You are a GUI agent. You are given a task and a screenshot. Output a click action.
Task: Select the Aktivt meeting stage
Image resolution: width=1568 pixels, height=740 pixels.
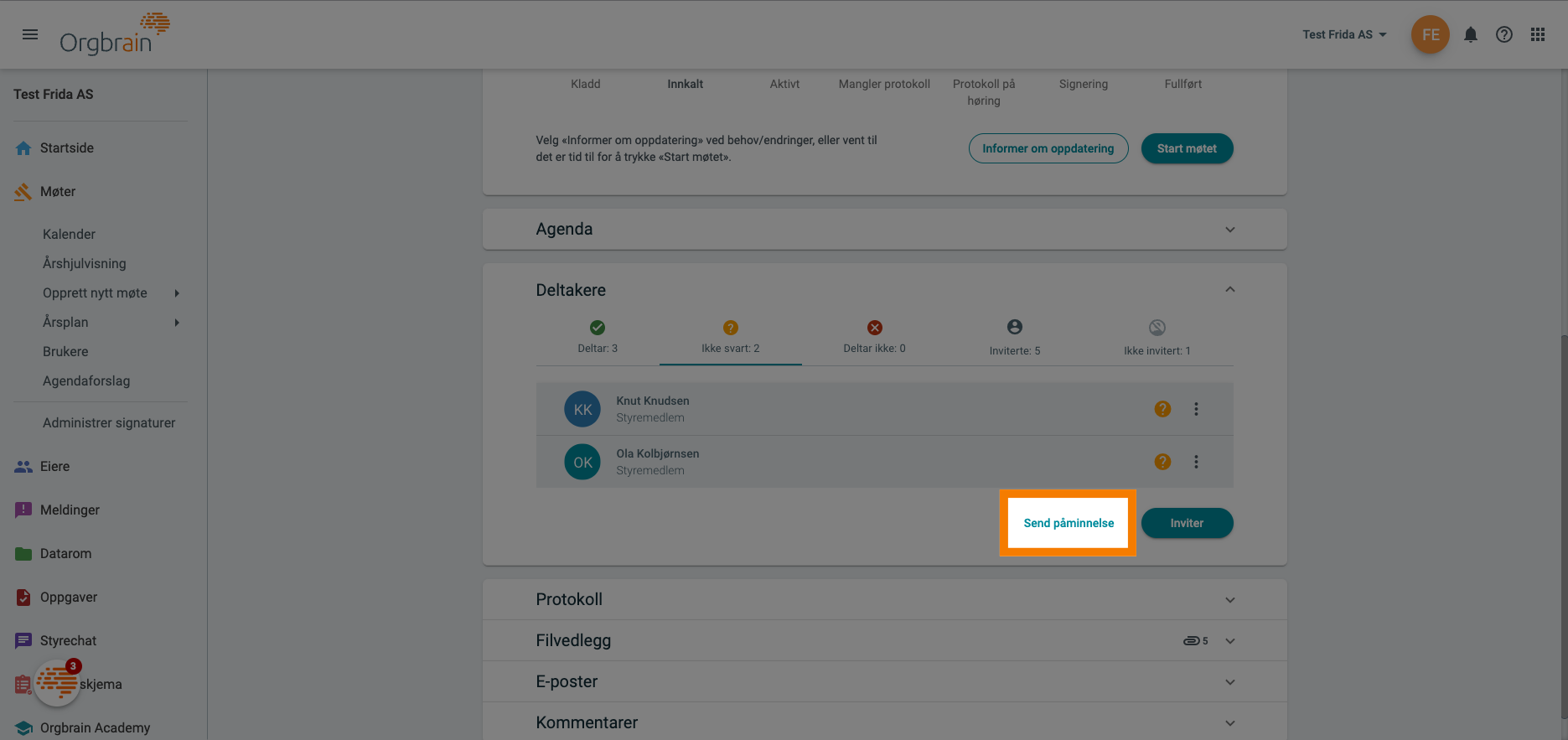784,84
